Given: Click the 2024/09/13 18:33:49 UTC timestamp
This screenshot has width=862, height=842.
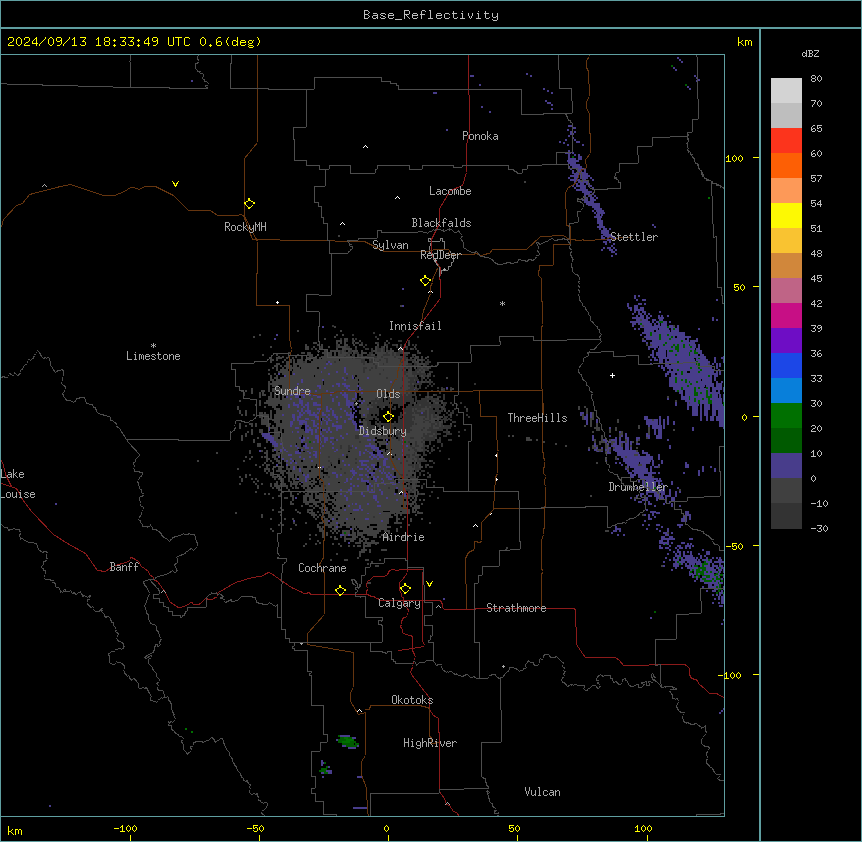Looking at the screenshot, I should click(x=99, y=42).
